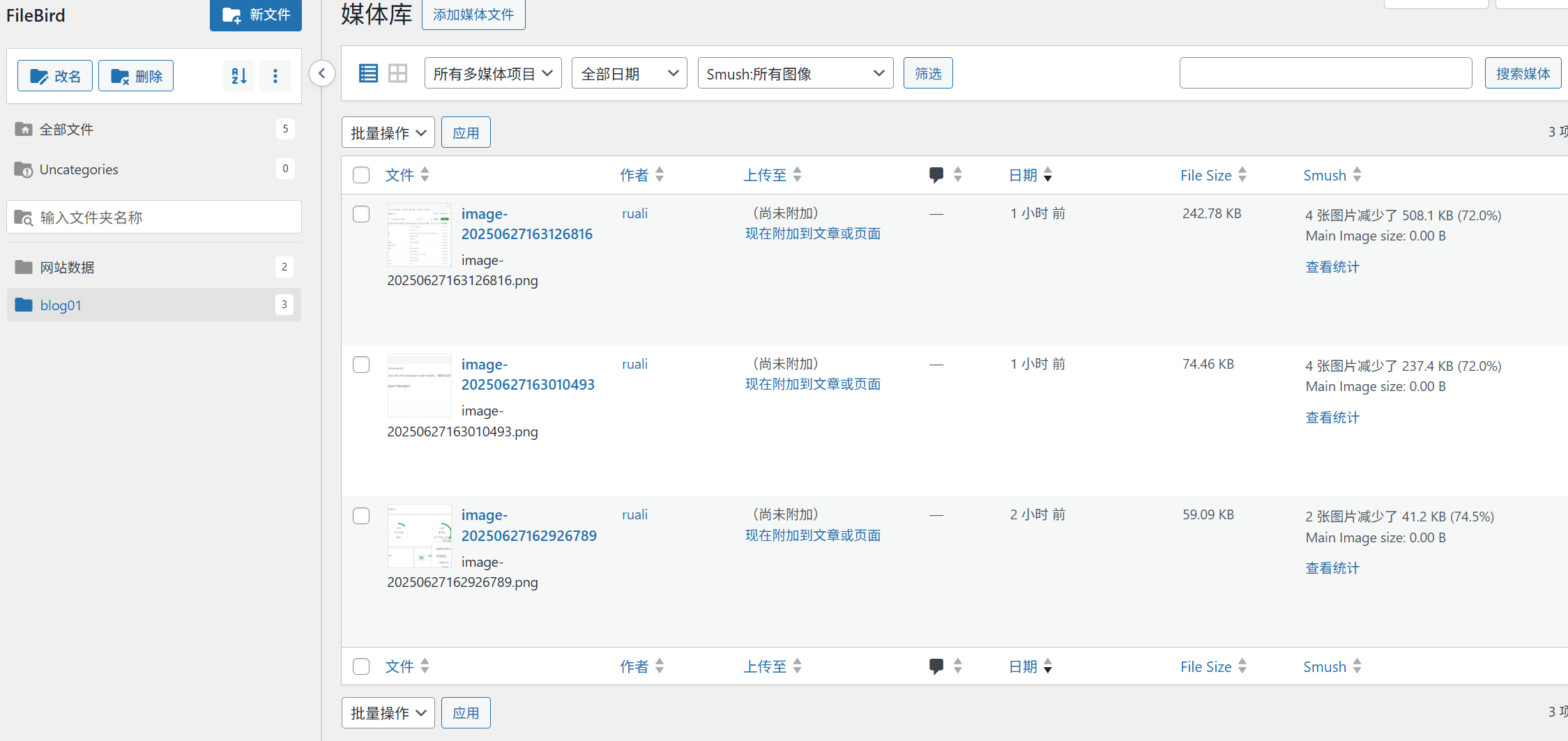This screenshot has width=1568, height=741.
Task: Click 查看统计 link for the first image
Action: pyautogui.click(x=1332, y=267)
